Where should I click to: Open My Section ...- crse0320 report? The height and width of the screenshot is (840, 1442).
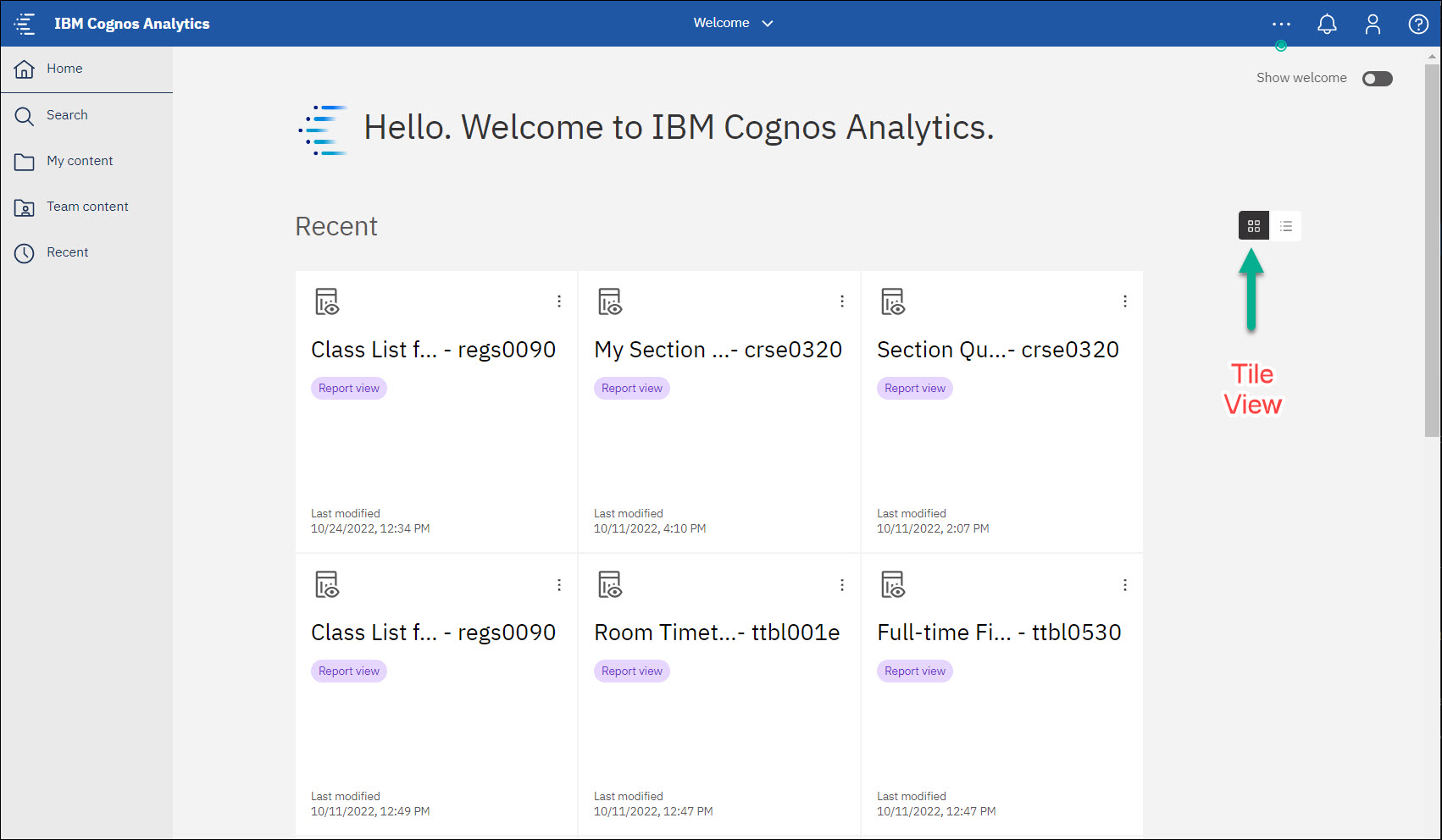coord(718,350)
